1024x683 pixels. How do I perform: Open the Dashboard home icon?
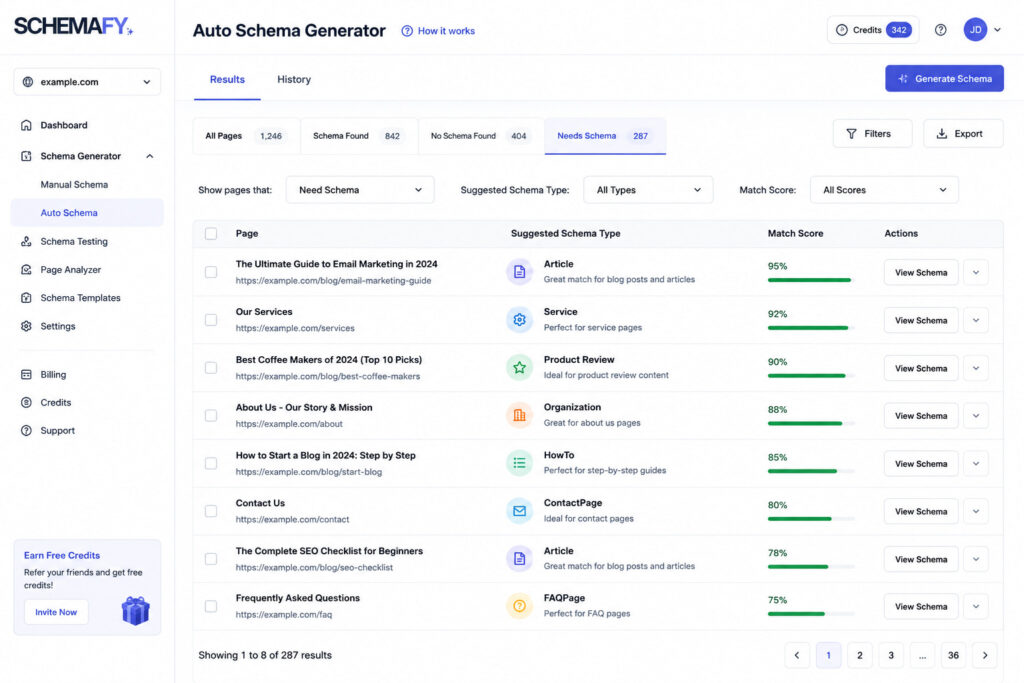(26, 125)
